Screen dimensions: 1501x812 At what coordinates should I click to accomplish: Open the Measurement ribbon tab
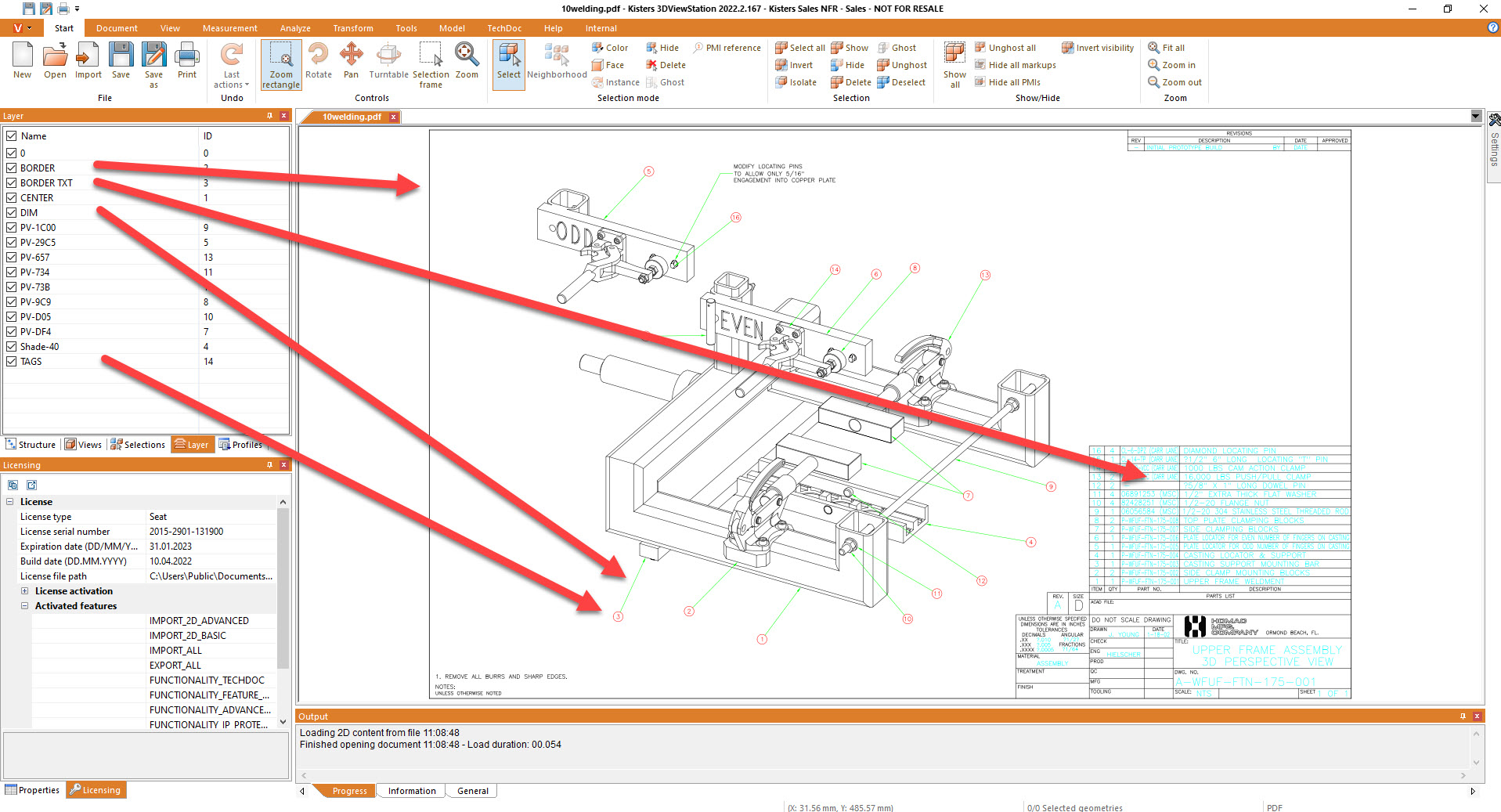(x=229, y=28)
